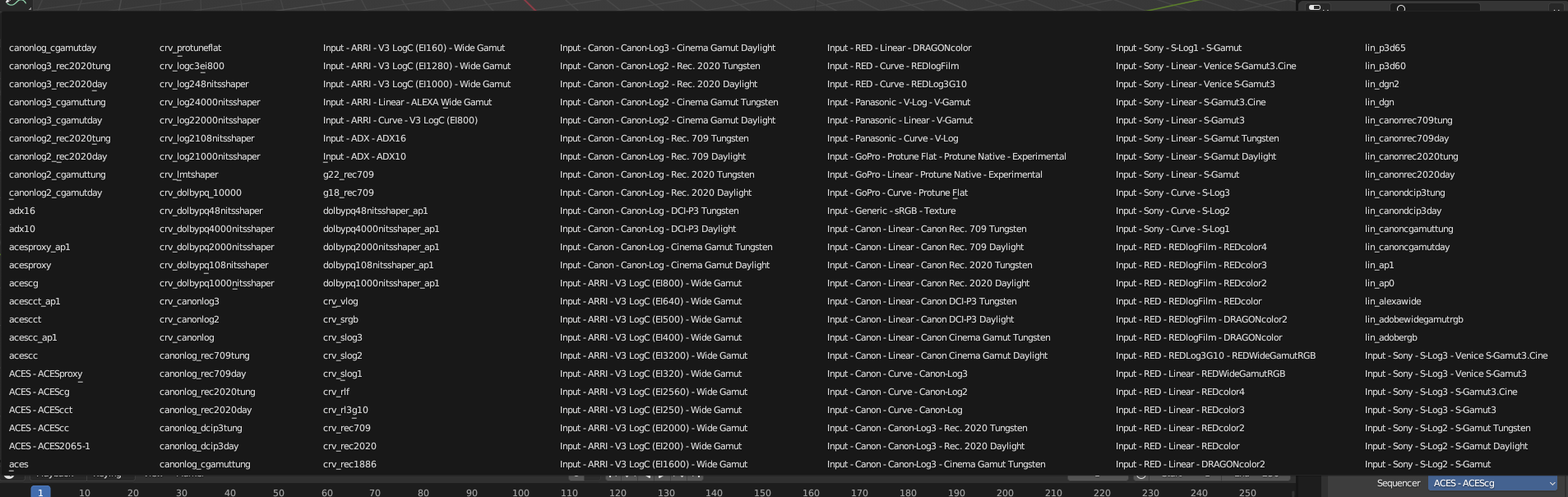
Task: Select the lowercase aces entry
Action: [x=19, y=464]
